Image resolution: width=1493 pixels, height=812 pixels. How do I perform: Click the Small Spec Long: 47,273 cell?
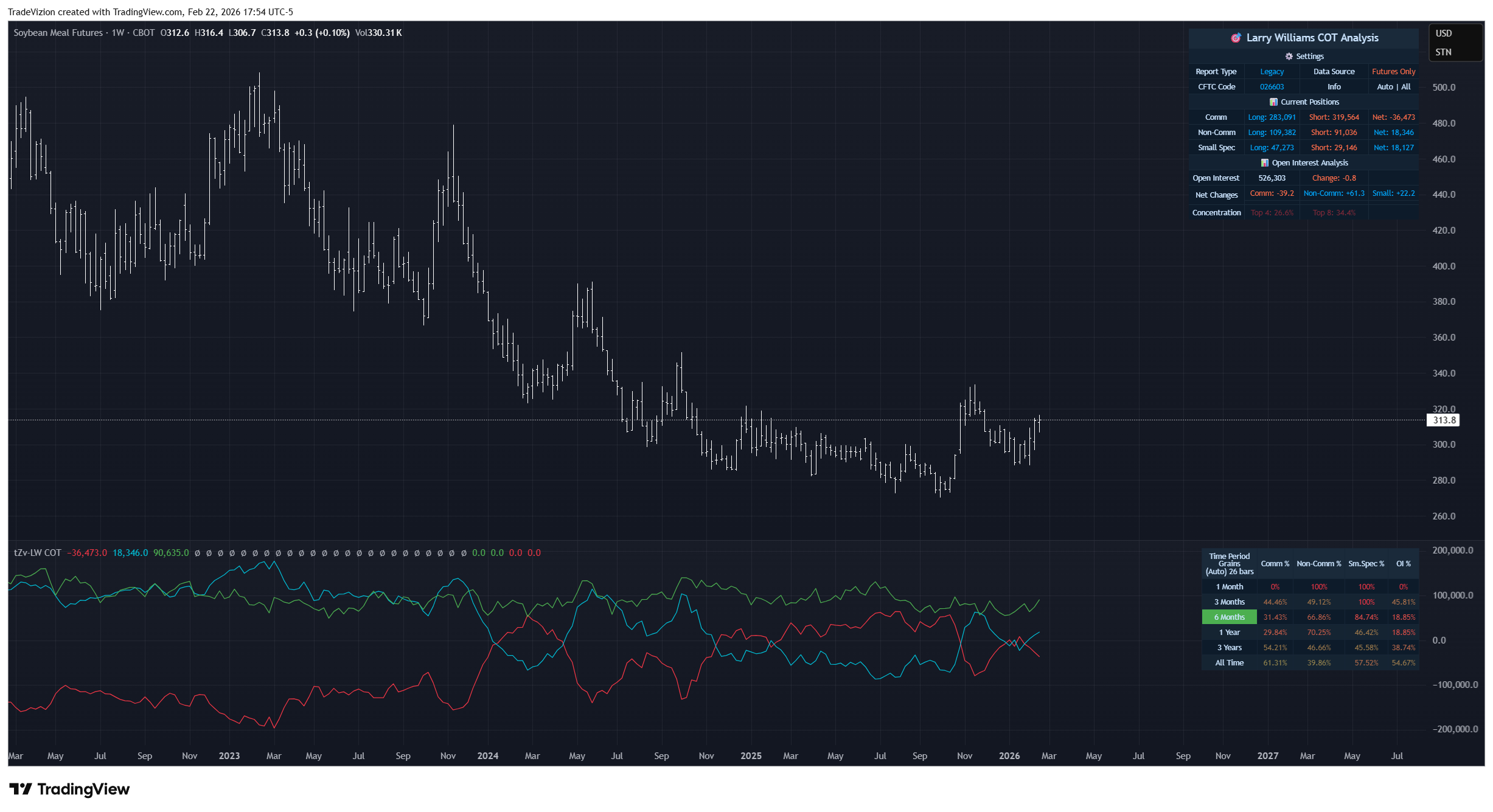[1272, 147]
